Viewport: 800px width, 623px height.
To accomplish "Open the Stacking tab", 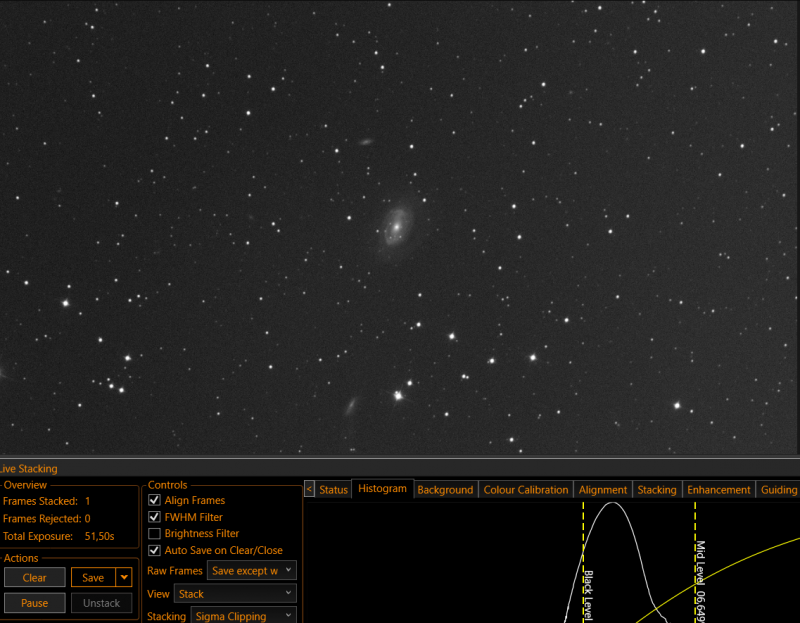I will 657,490.
